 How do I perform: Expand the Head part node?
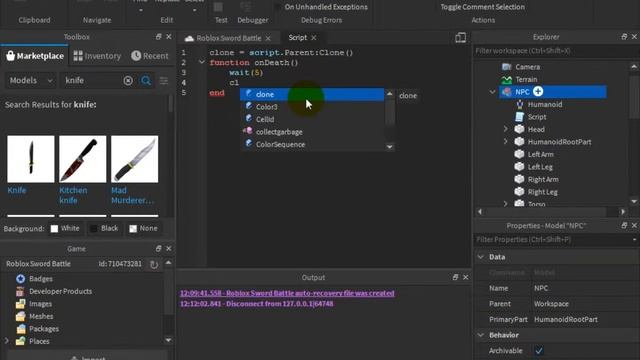pos(505,129)
